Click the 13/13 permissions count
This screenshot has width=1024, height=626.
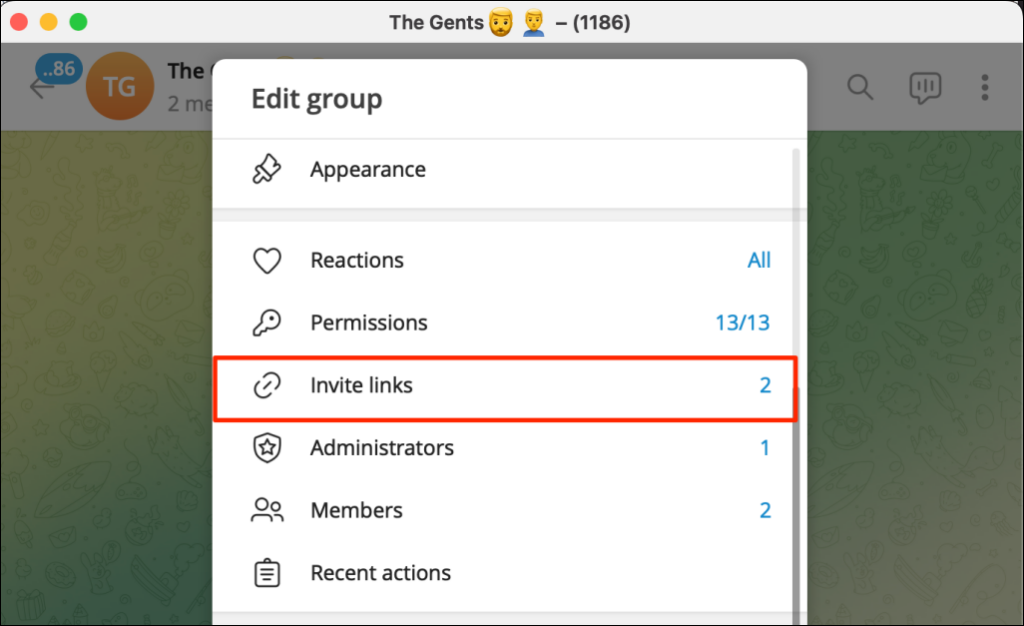tap(741, 323)
